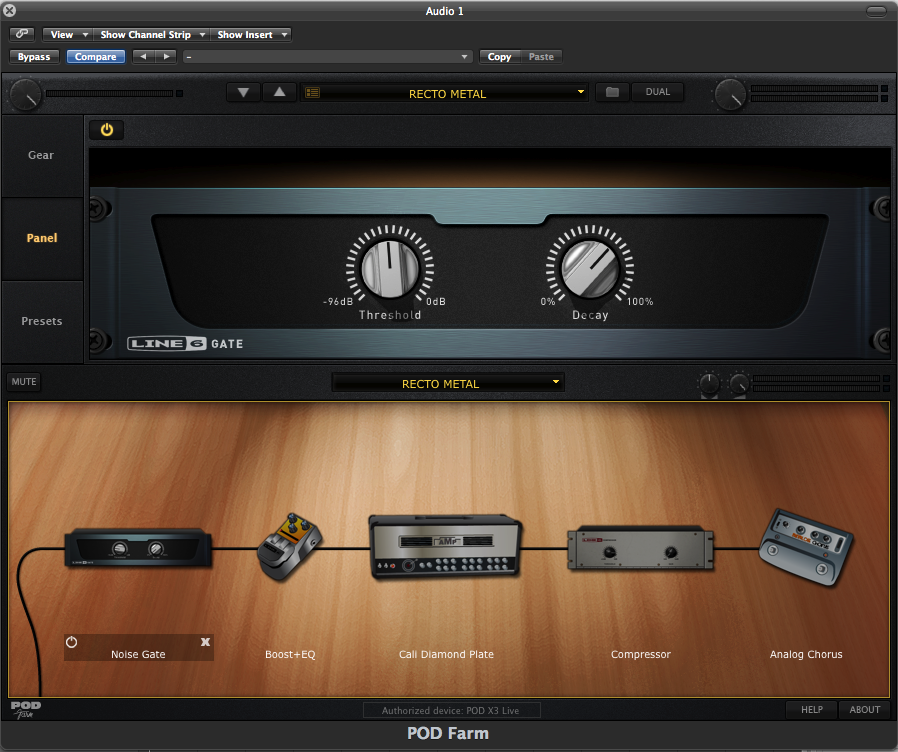The image size is (898, 752).
Task: Expand the Show Channel Strip dropdown
Action: pos(153,34)
